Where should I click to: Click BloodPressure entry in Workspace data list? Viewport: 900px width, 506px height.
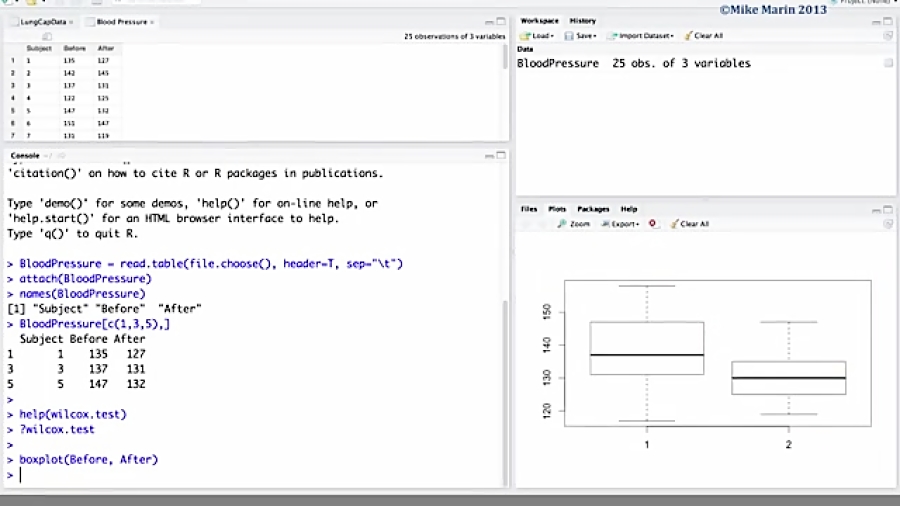[x=557, y=63]
